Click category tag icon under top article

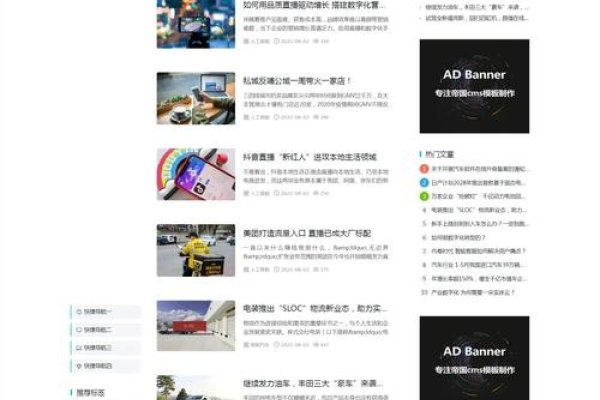[246, 41]
